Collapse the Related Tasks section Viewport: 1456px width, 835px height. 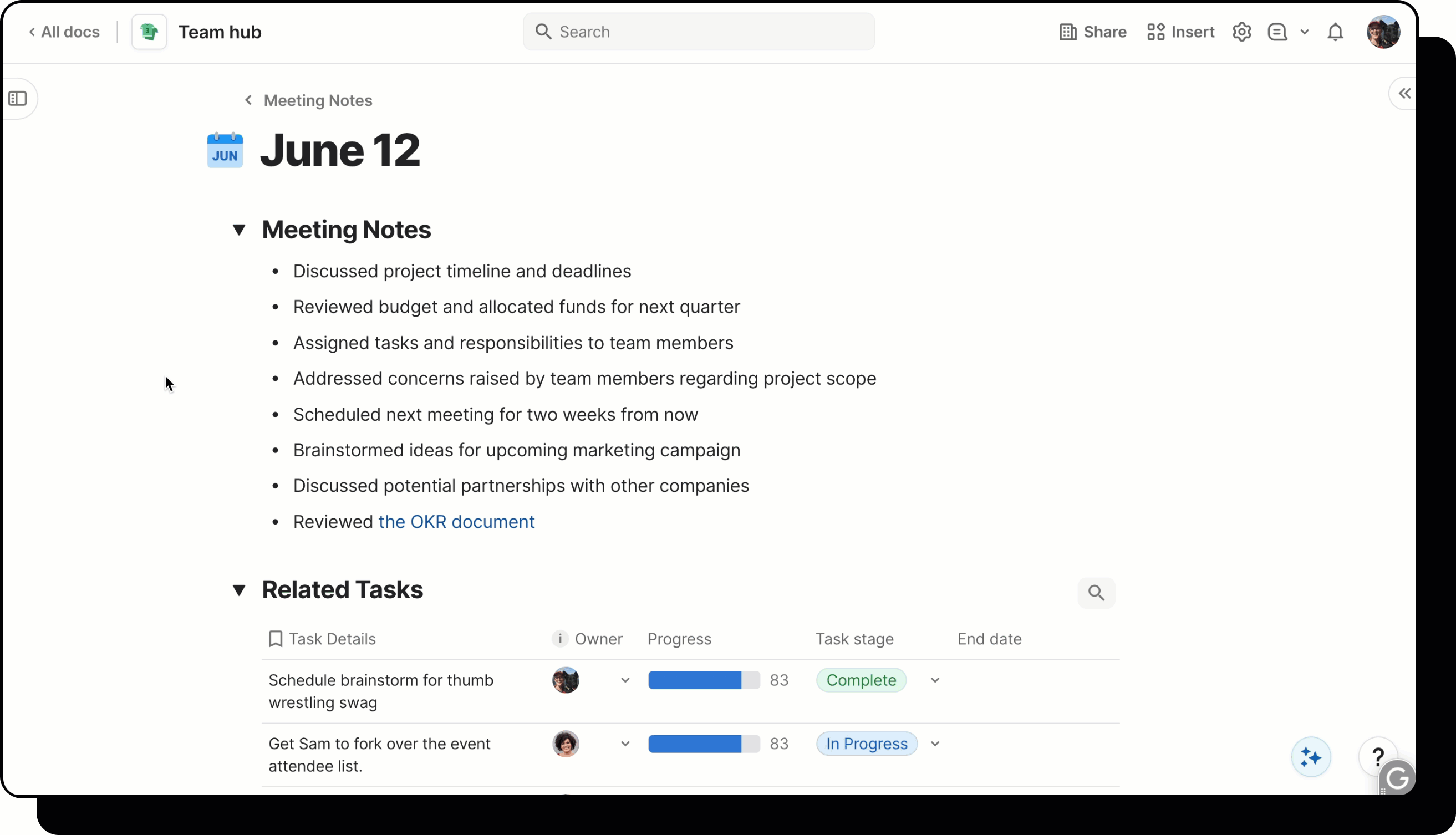tap(239, 589)
